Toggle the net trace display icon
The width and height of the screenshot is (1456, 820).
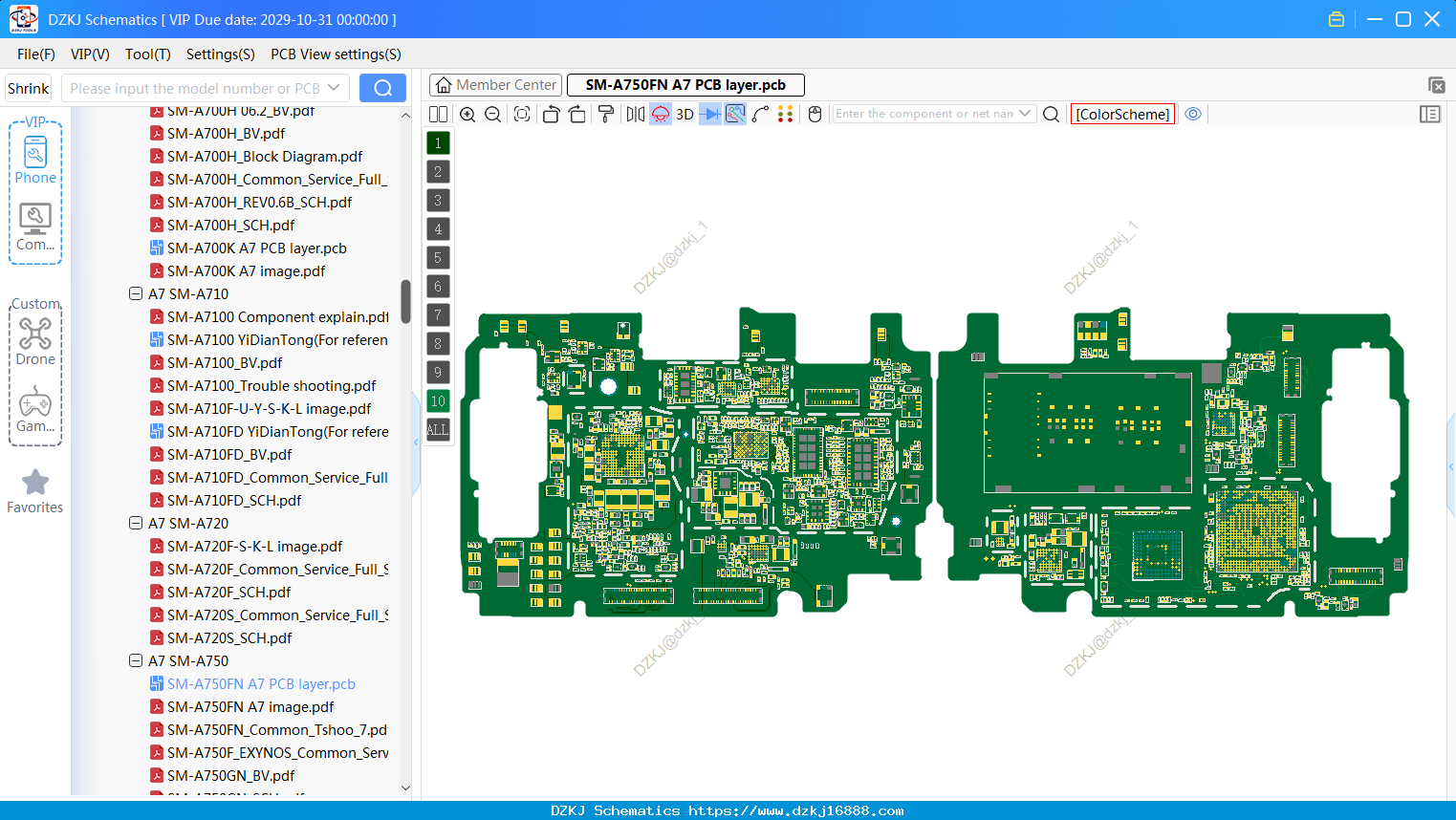[x=735, y=114]
